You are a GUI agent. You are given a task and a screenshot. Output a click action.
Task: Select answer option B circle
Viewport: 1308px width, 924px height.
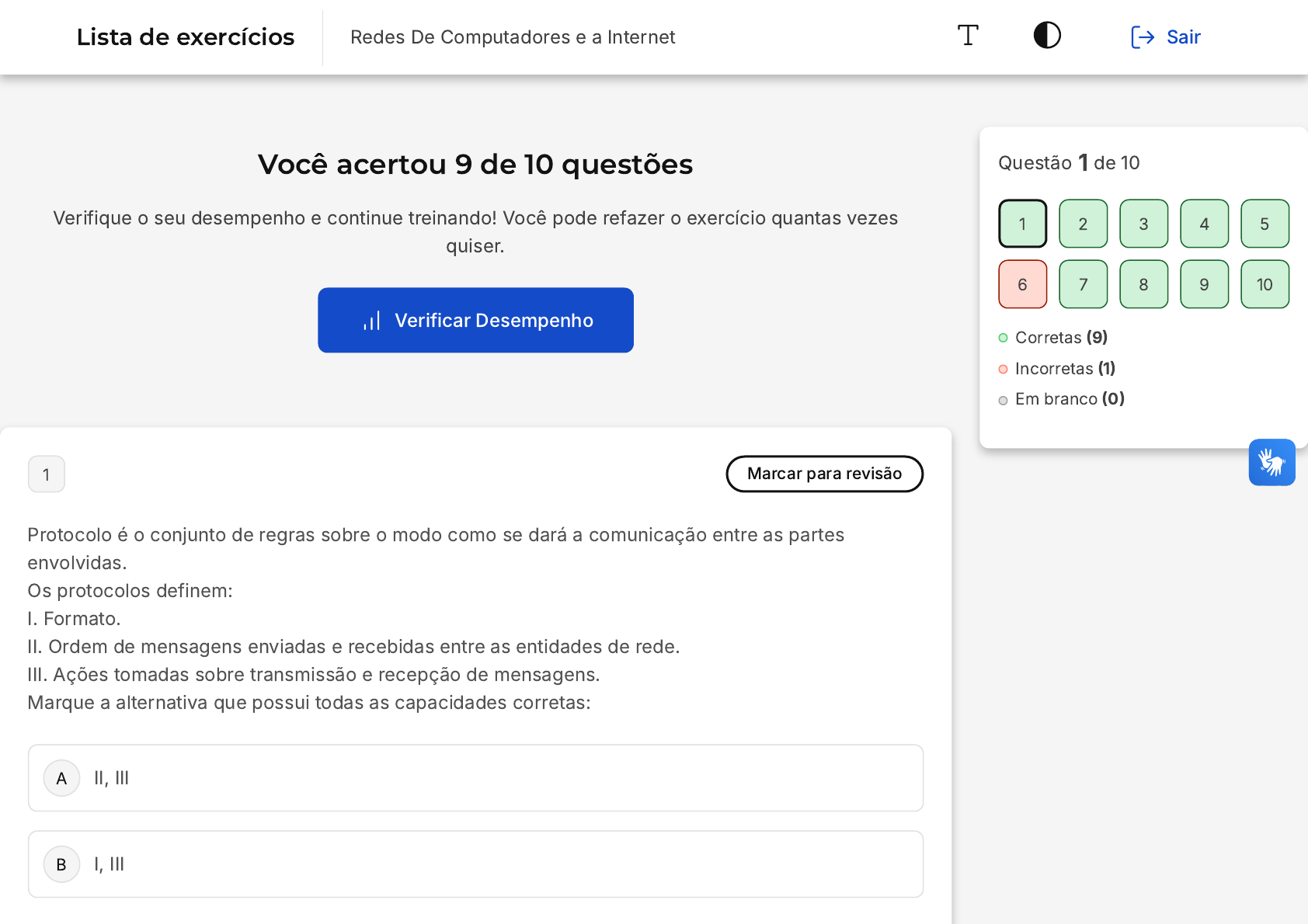62,864
